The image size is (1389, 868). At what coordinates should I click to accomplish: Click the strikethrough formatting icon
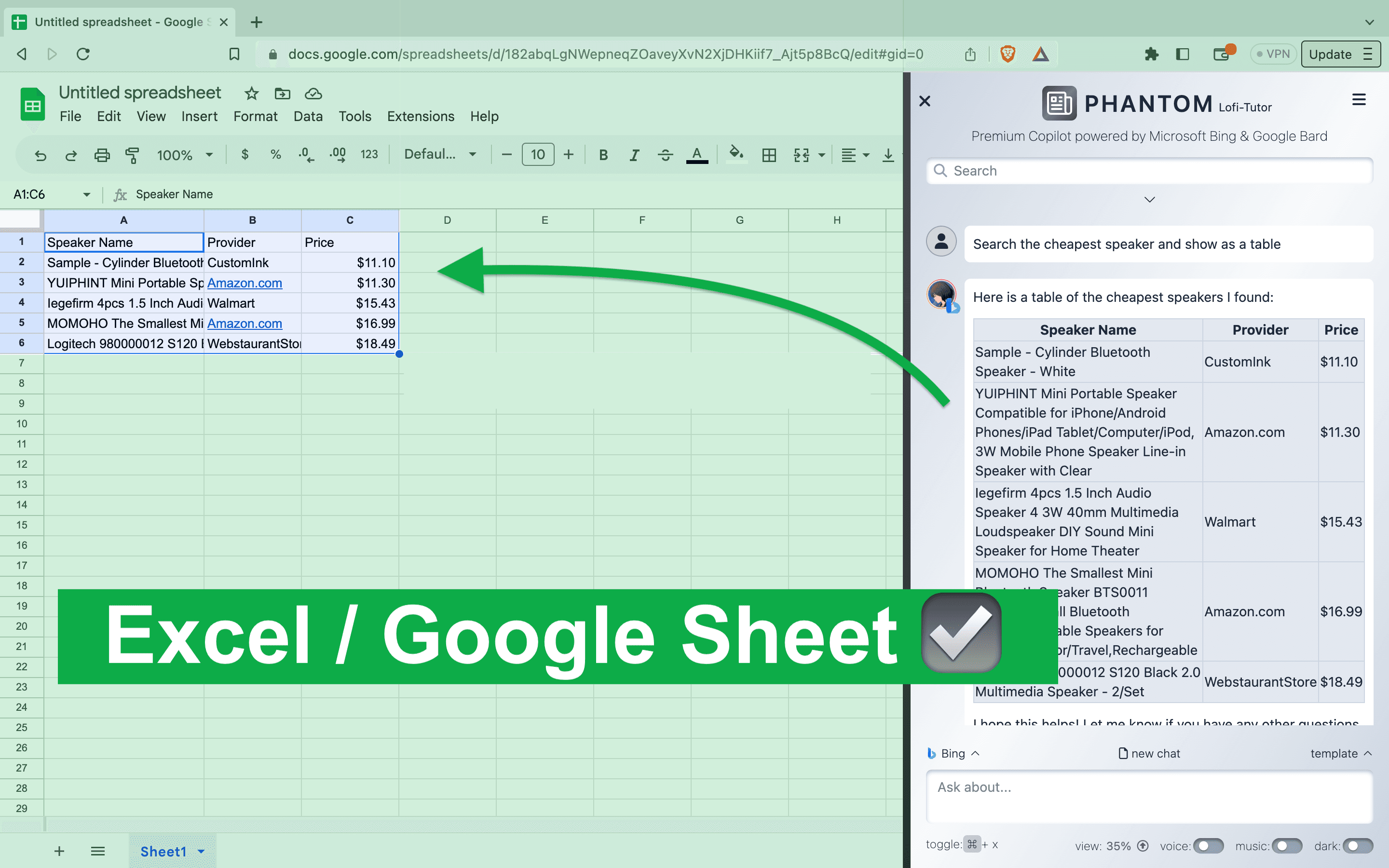(665, 154)
